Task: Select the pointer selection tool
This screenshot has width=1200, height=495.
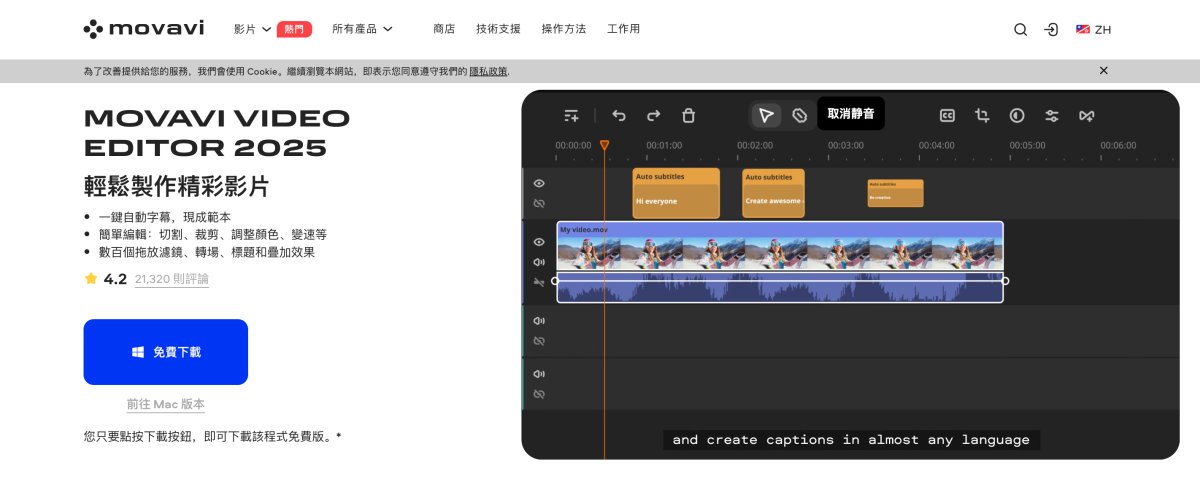Action: click(766, 116)
